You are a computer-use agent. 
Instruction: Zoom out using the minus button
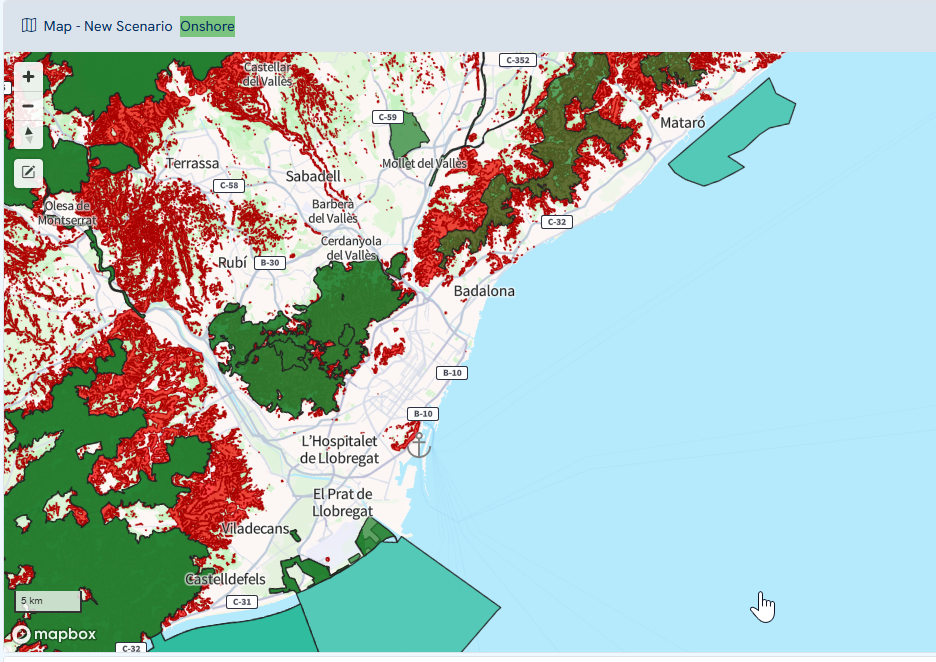point(28,106)
